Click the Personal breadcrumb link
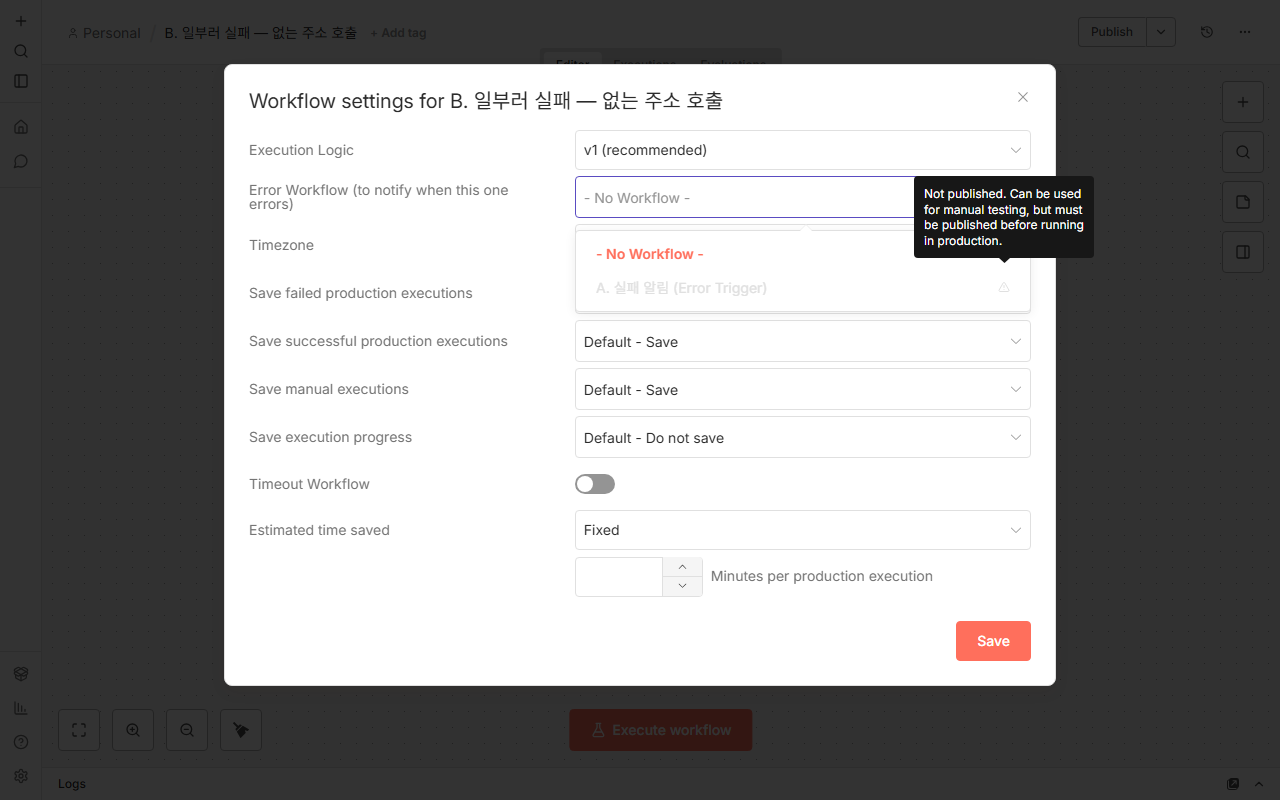 tap(104, 33)
